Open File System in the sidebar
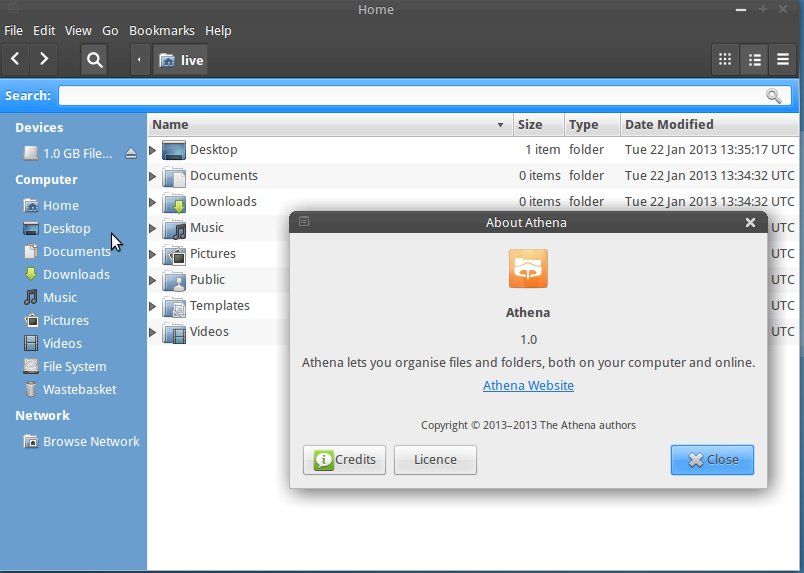804x573 pixels. (65, 366)
